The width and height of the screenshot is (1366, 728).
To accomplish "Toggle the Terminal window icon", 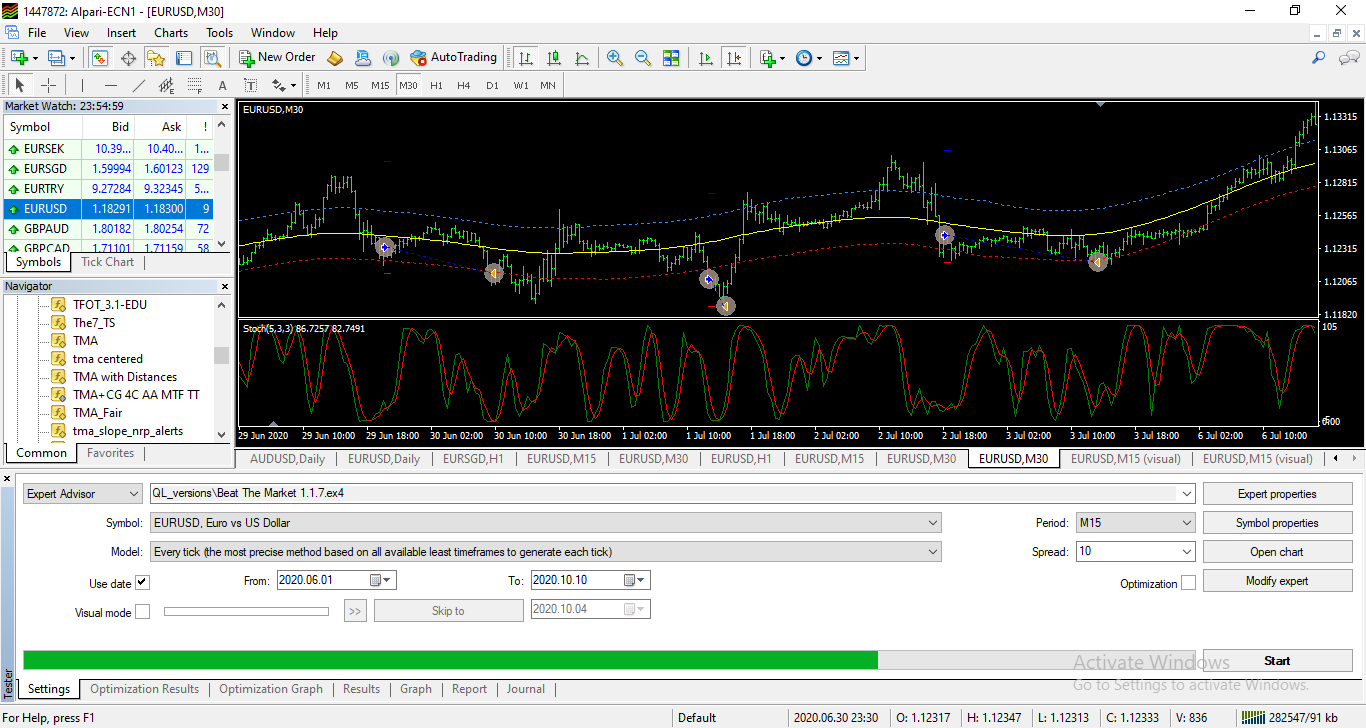I will click(x=186, y=58).
